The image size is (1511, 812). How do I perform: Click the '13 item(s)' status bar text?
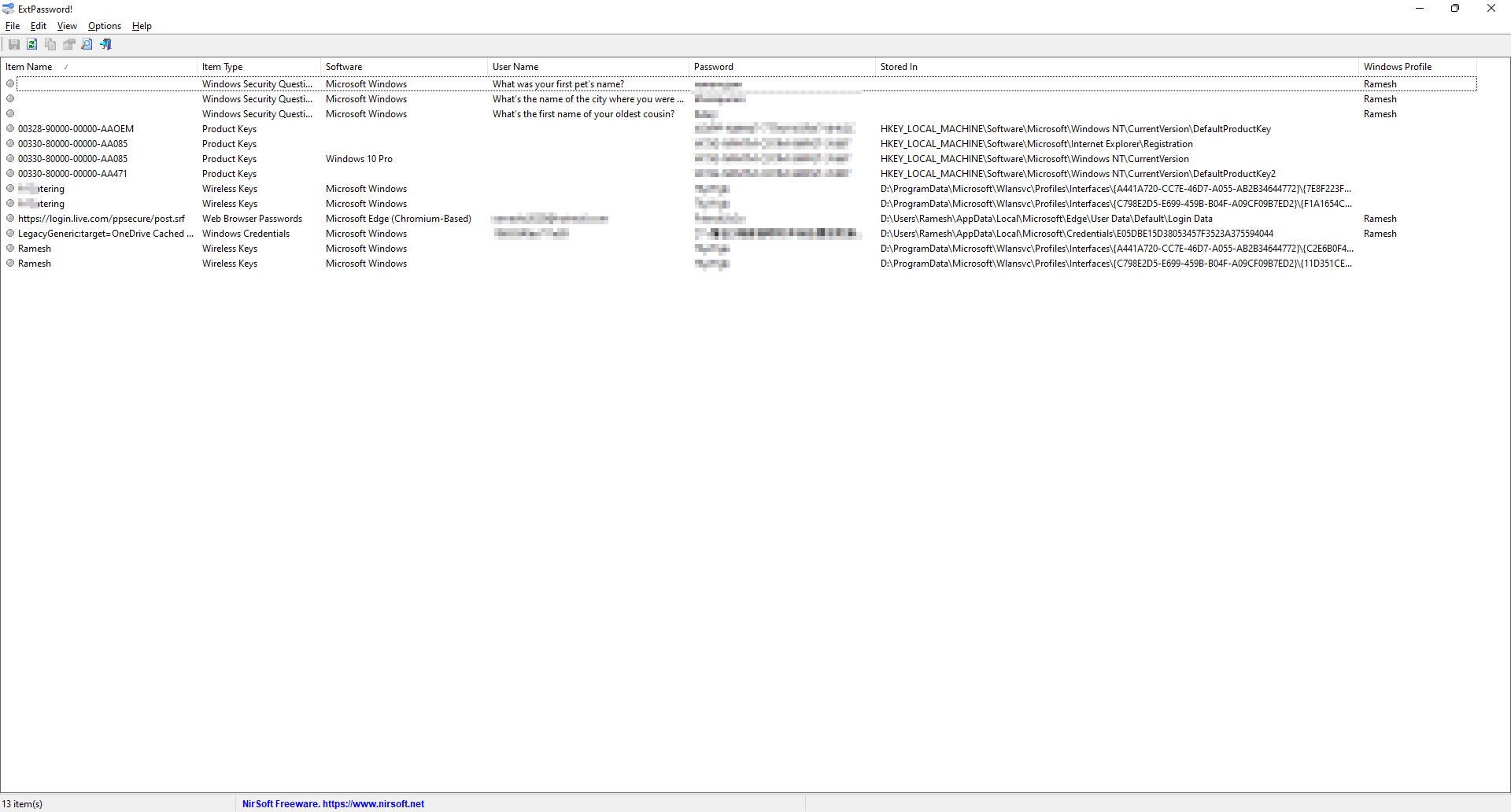pyautogui.click(x=22, y=804)
